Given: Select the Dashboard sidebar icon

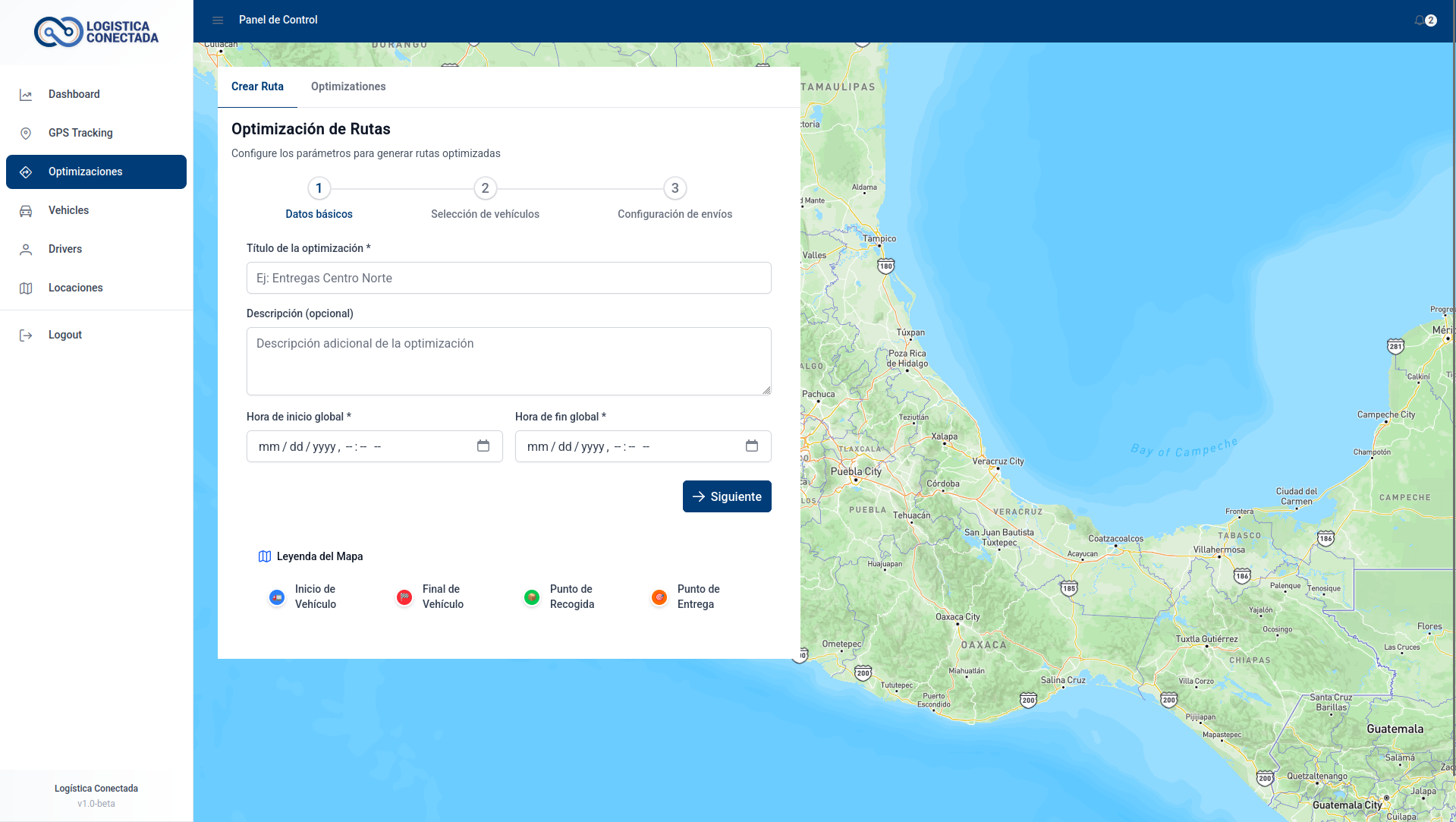Looking at the screenshot, I should tap(26, 94).
